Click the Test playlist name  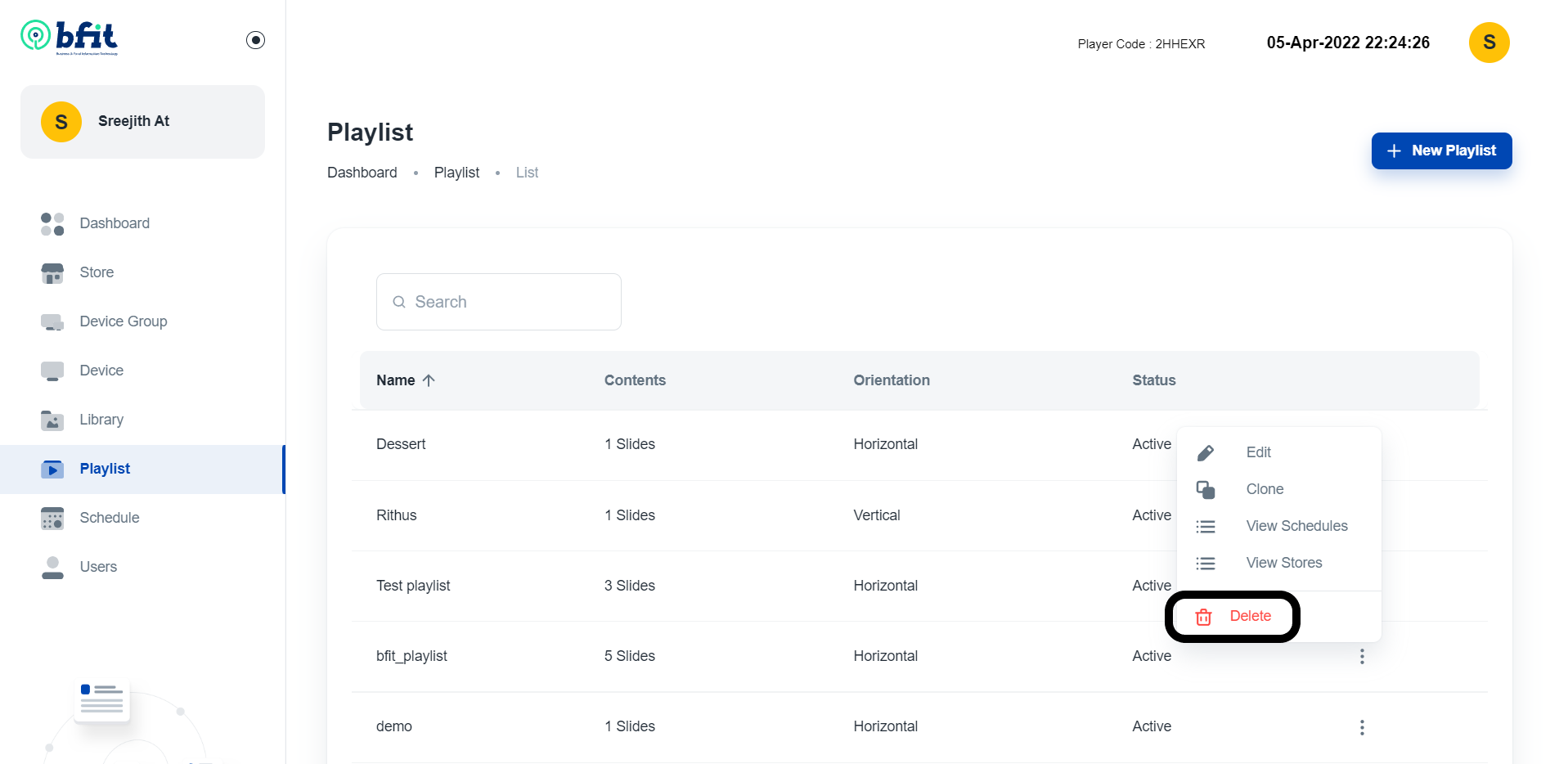pos(413,586)
